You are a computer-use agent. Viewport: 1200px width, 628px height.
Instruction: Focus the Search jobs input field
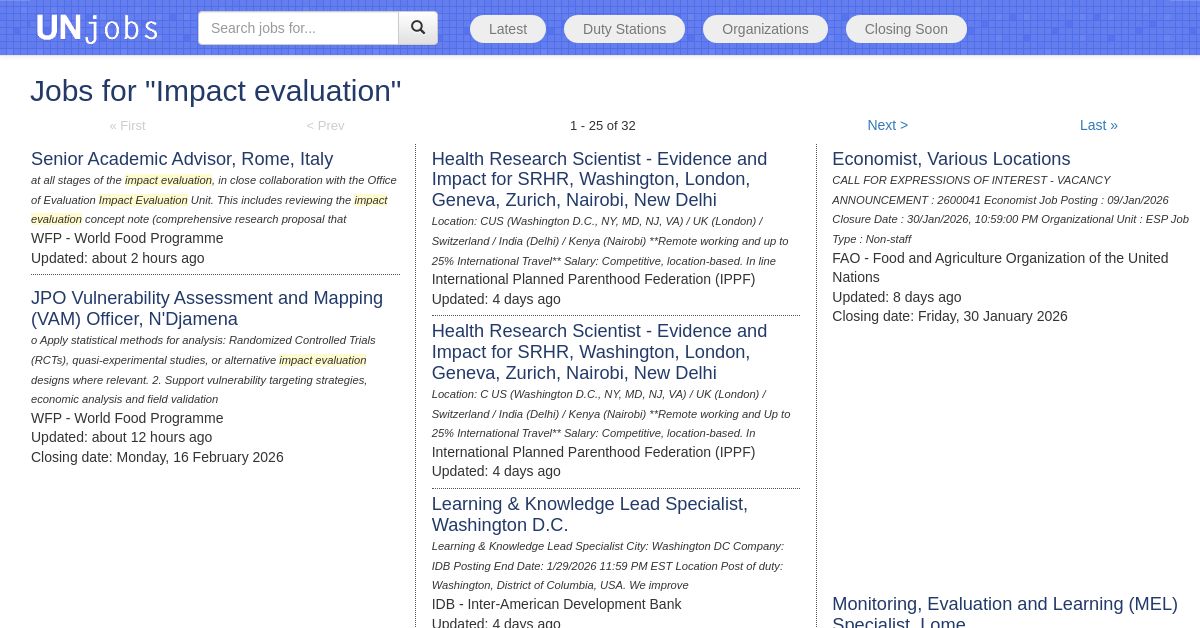(298, 28)
